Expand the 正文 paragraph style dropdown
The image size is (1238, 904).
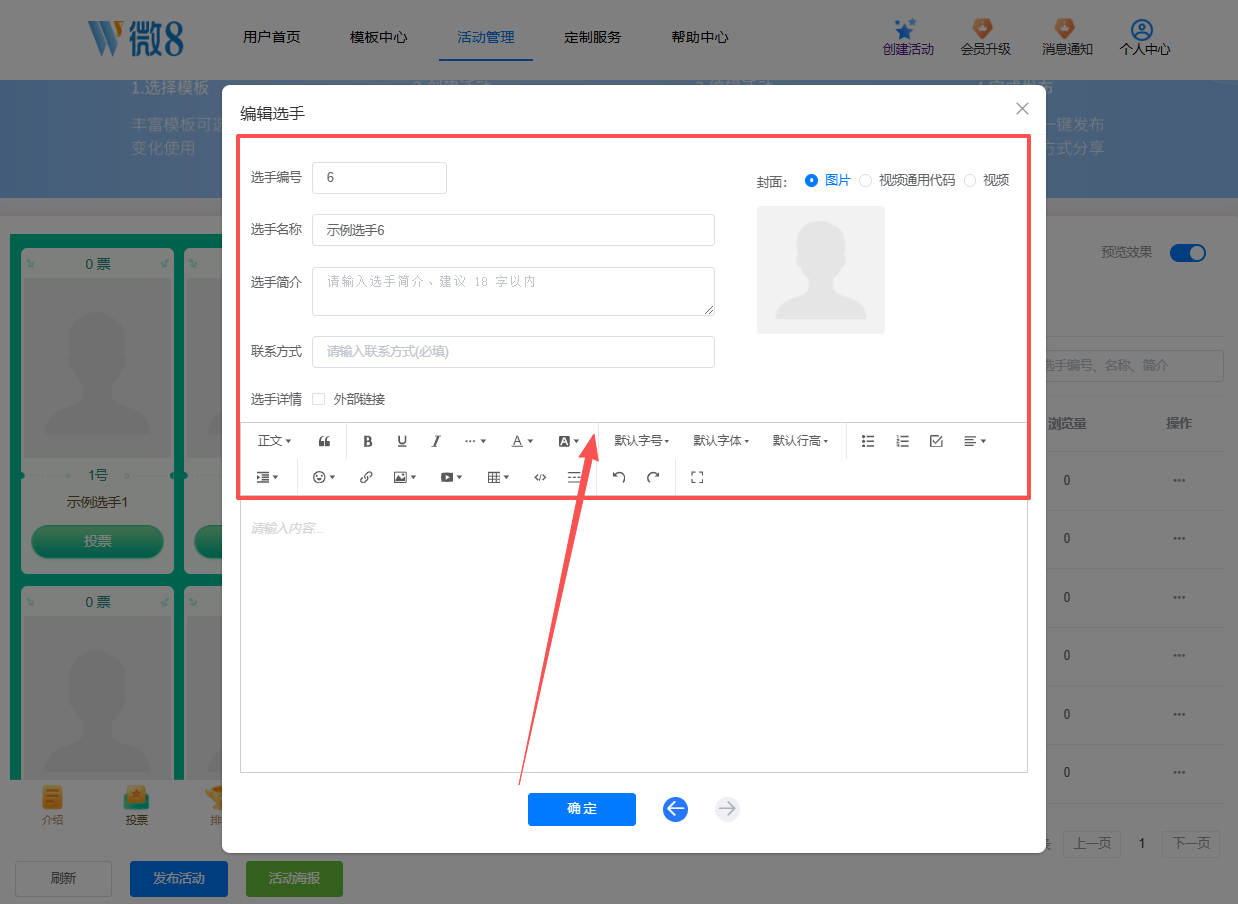273,440
